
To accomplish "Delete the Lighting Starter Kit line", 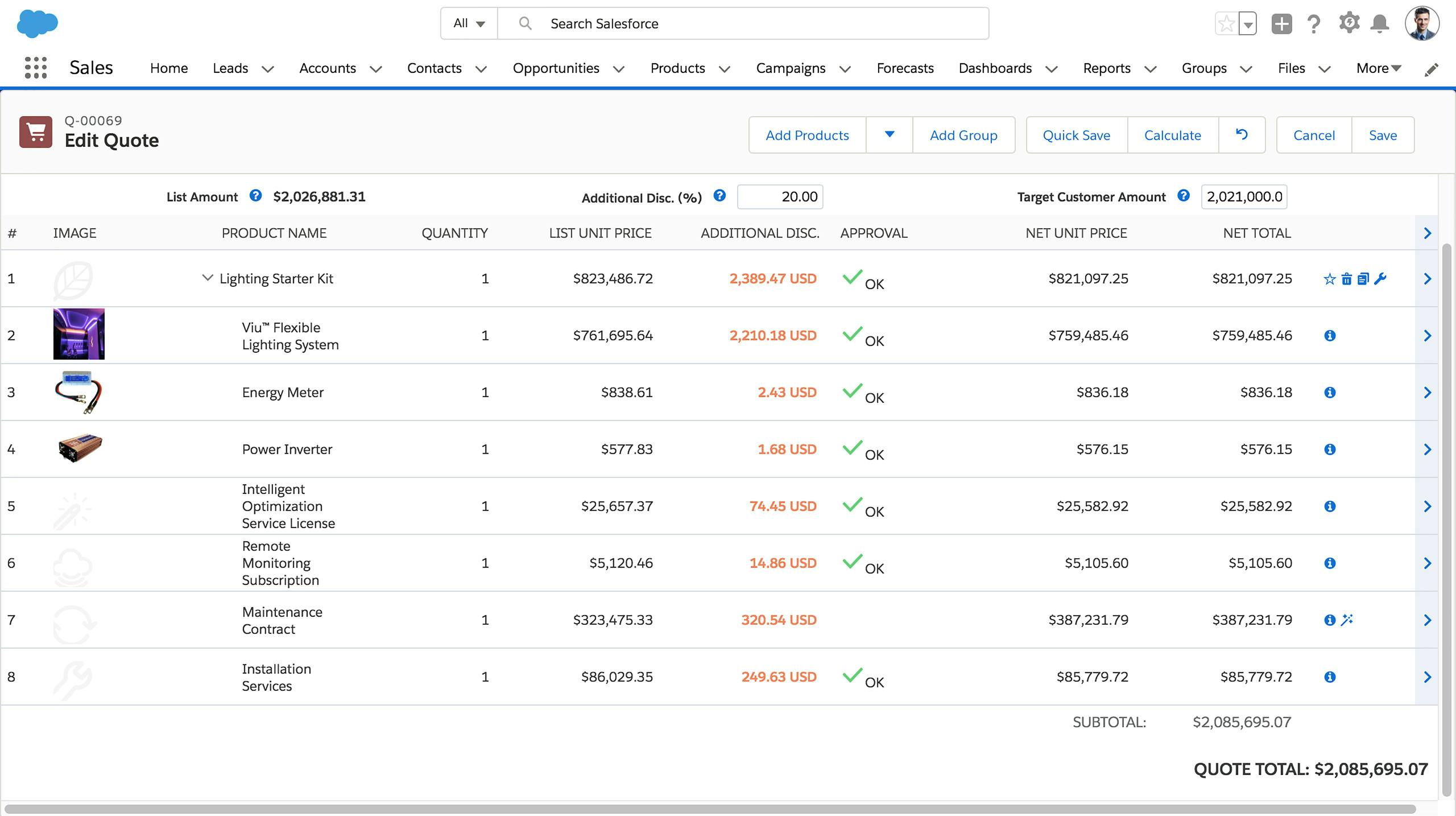I will pyautogui.click(x=1347, y=279).
